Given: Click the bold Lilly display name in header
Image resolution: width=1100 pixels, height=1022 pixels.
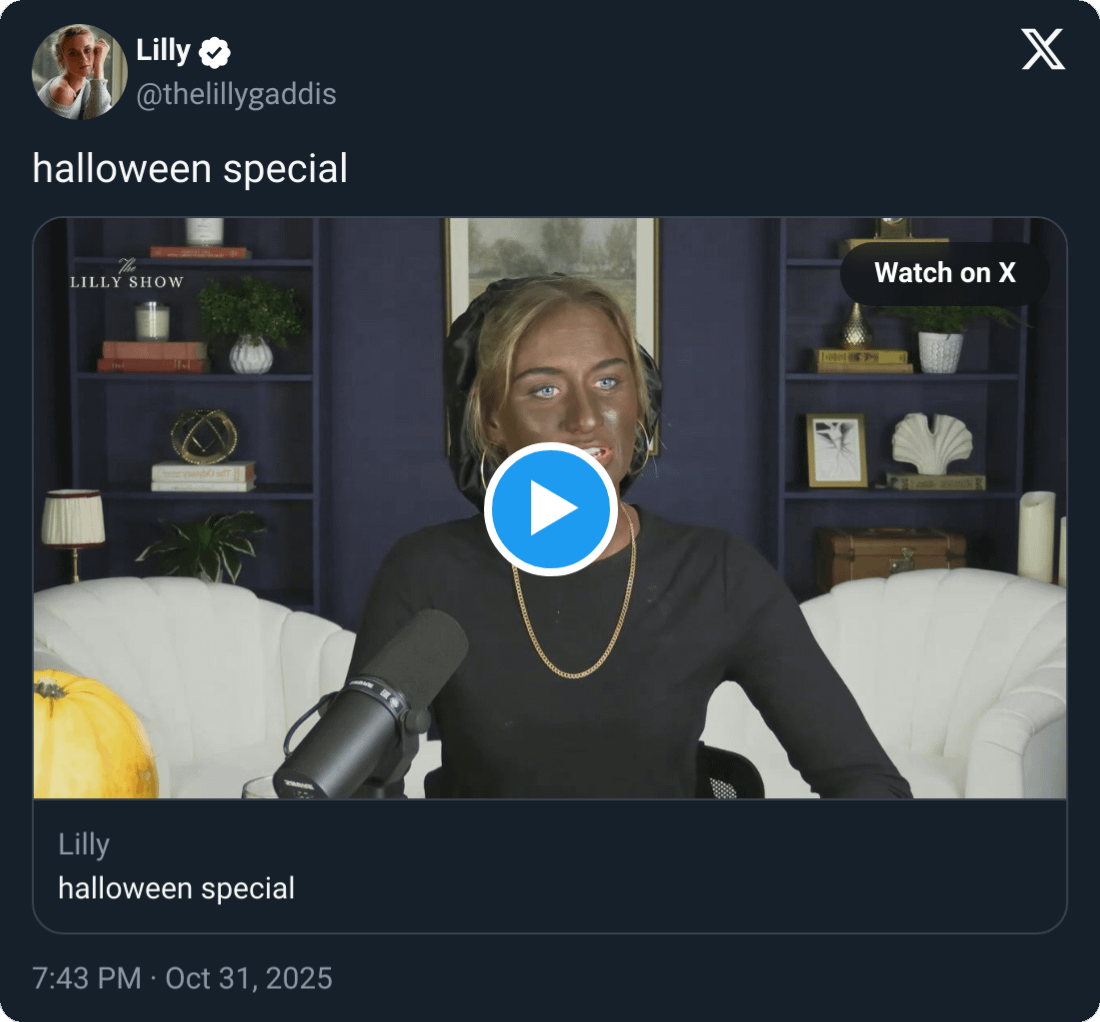Looking at the screenshot, I should coord(163,50).
